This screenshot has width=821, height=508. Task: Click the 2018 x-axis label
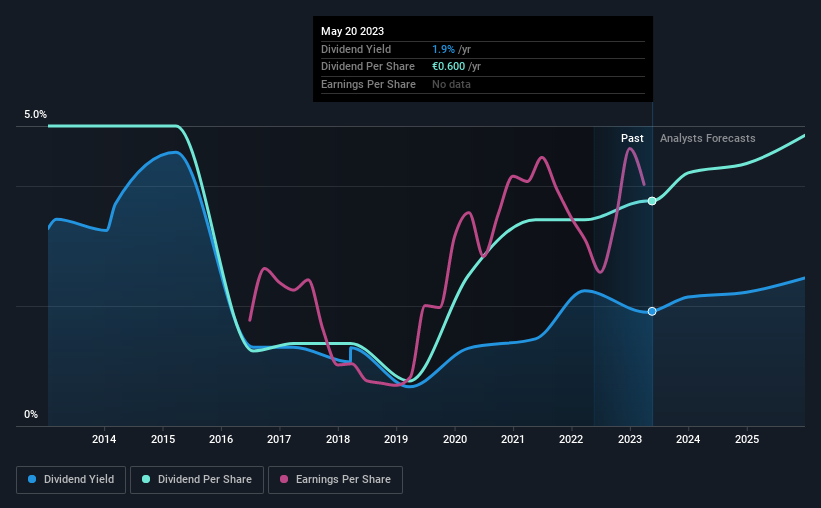tap(338, 439)
